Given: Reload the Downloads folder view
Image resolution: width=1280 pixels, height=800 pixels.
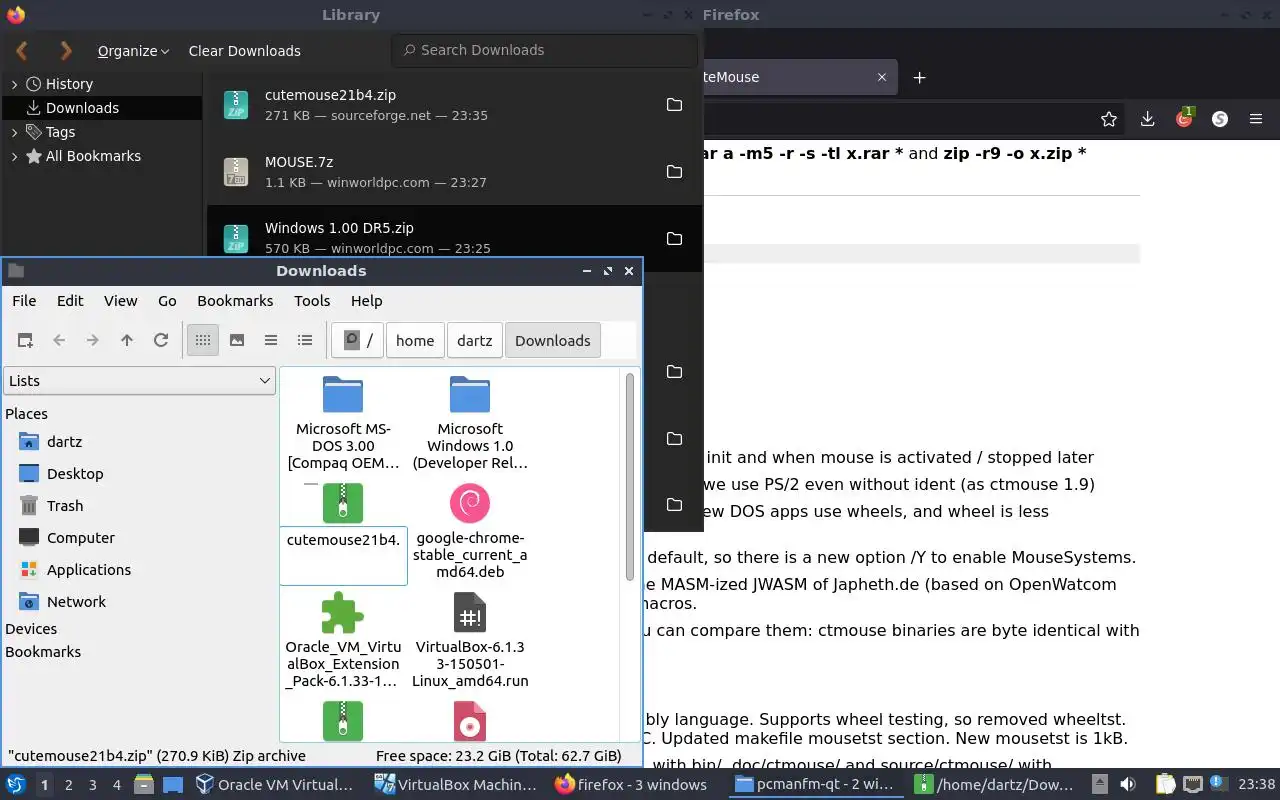Looking at the screenshot, I should tap(161, 340).
